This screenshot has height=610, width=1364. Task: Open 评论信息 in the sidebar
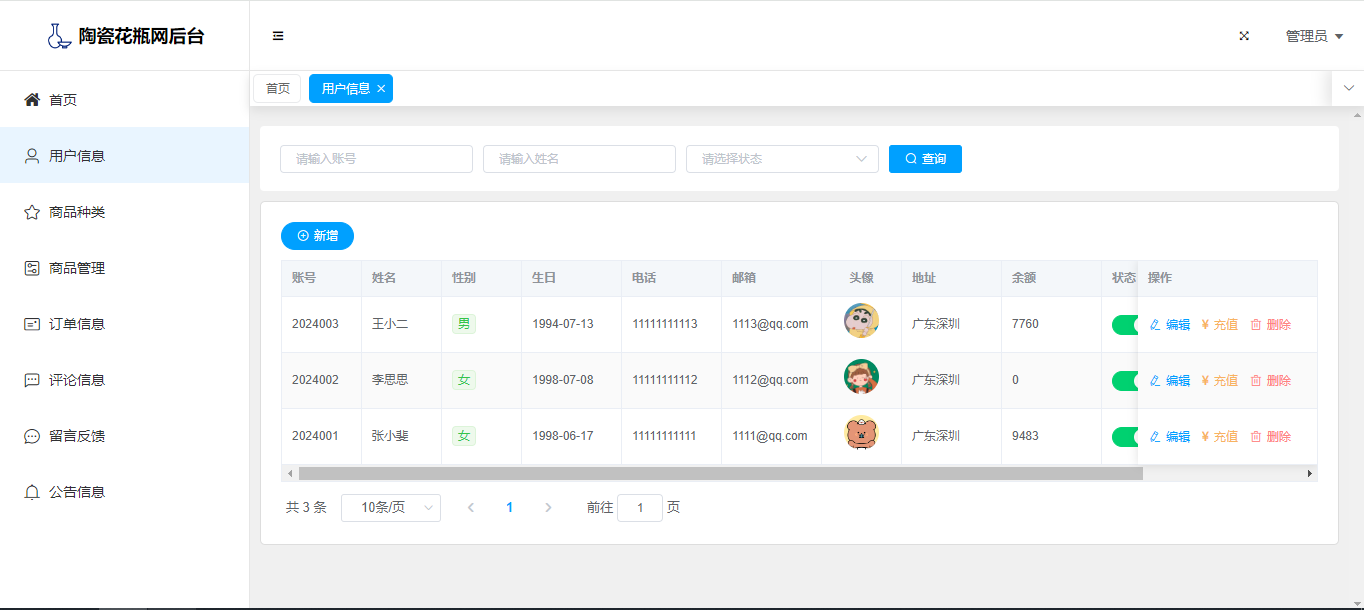pyautogui.click(x=76, y=380)
